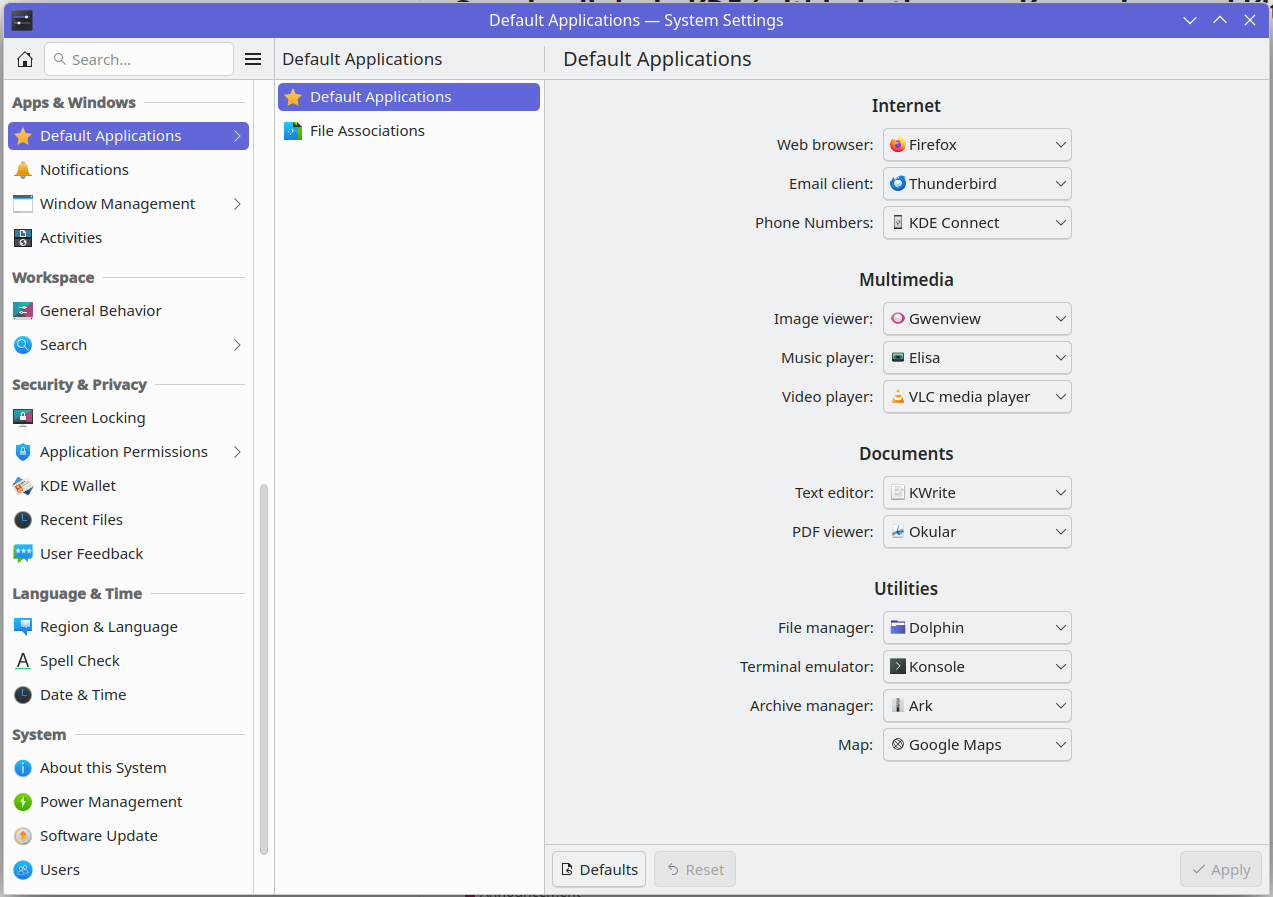This screenshot has width=1273, height=897.
Task: Open the Terminal emulator Konsole dropdown
Action: point(977,667)
